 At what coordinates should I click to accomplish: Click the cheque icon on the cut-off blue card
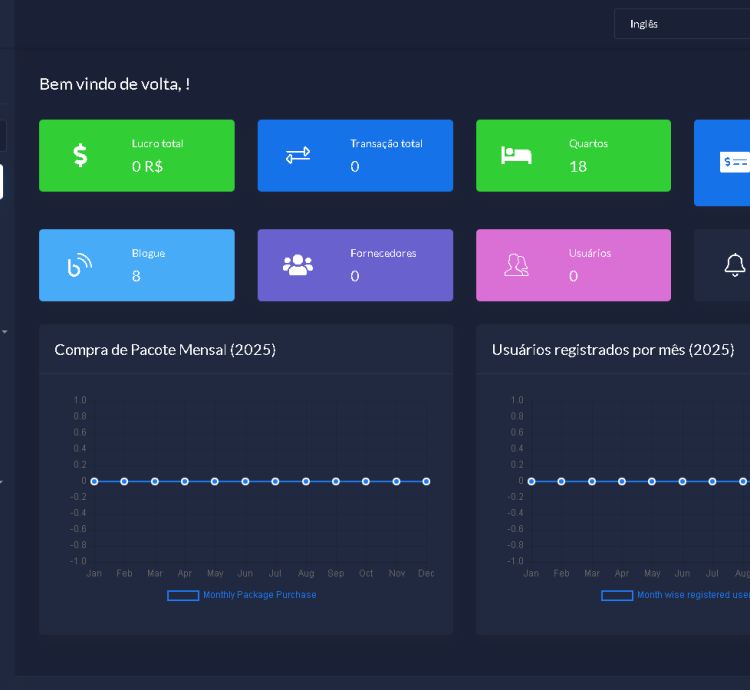(x=734, y=162)
